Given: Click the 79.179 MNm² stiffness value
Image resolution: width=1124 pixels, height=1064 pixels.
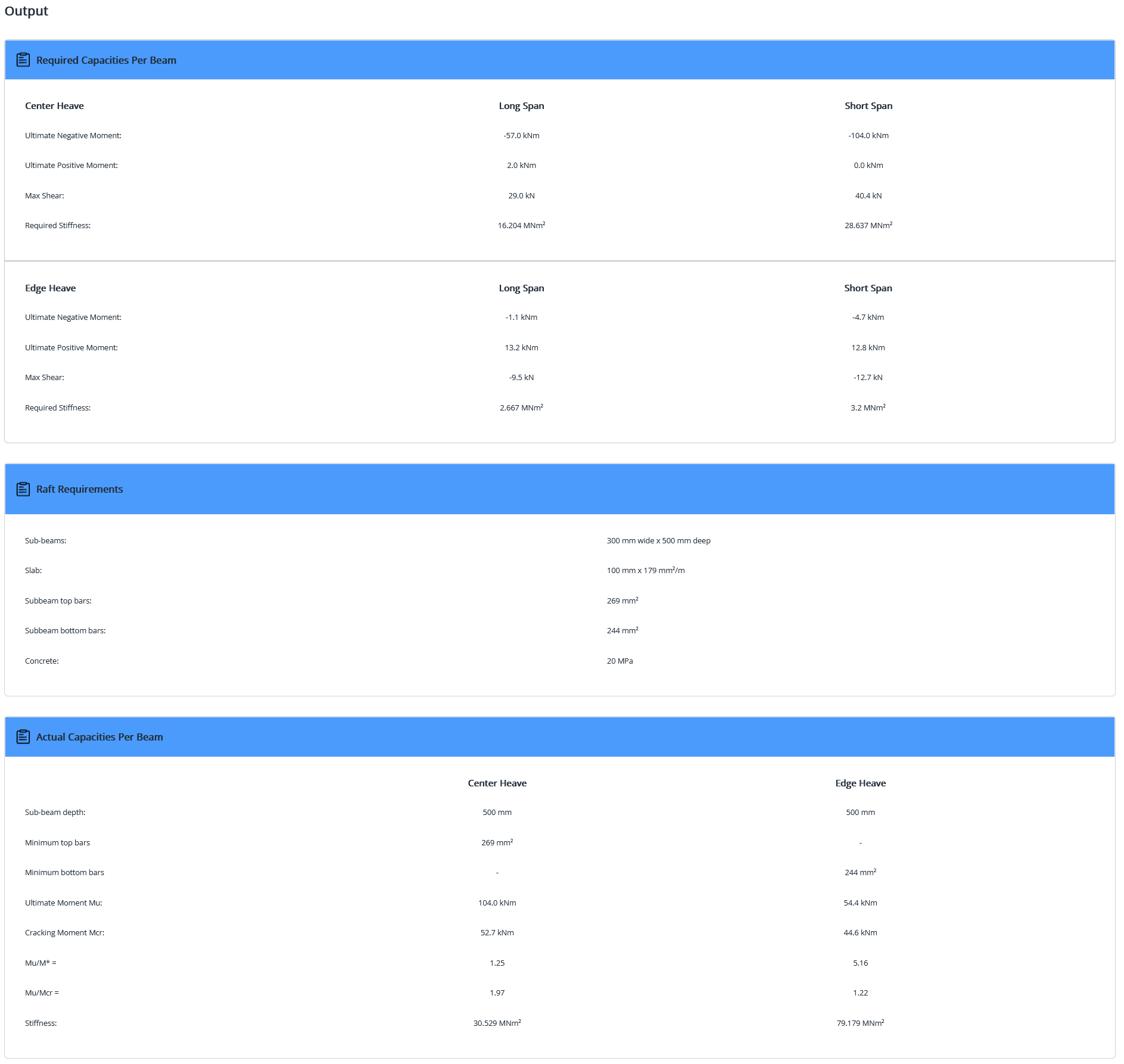Looking at the screenshot, I should pyautogui.click(x=860, y=1023).
